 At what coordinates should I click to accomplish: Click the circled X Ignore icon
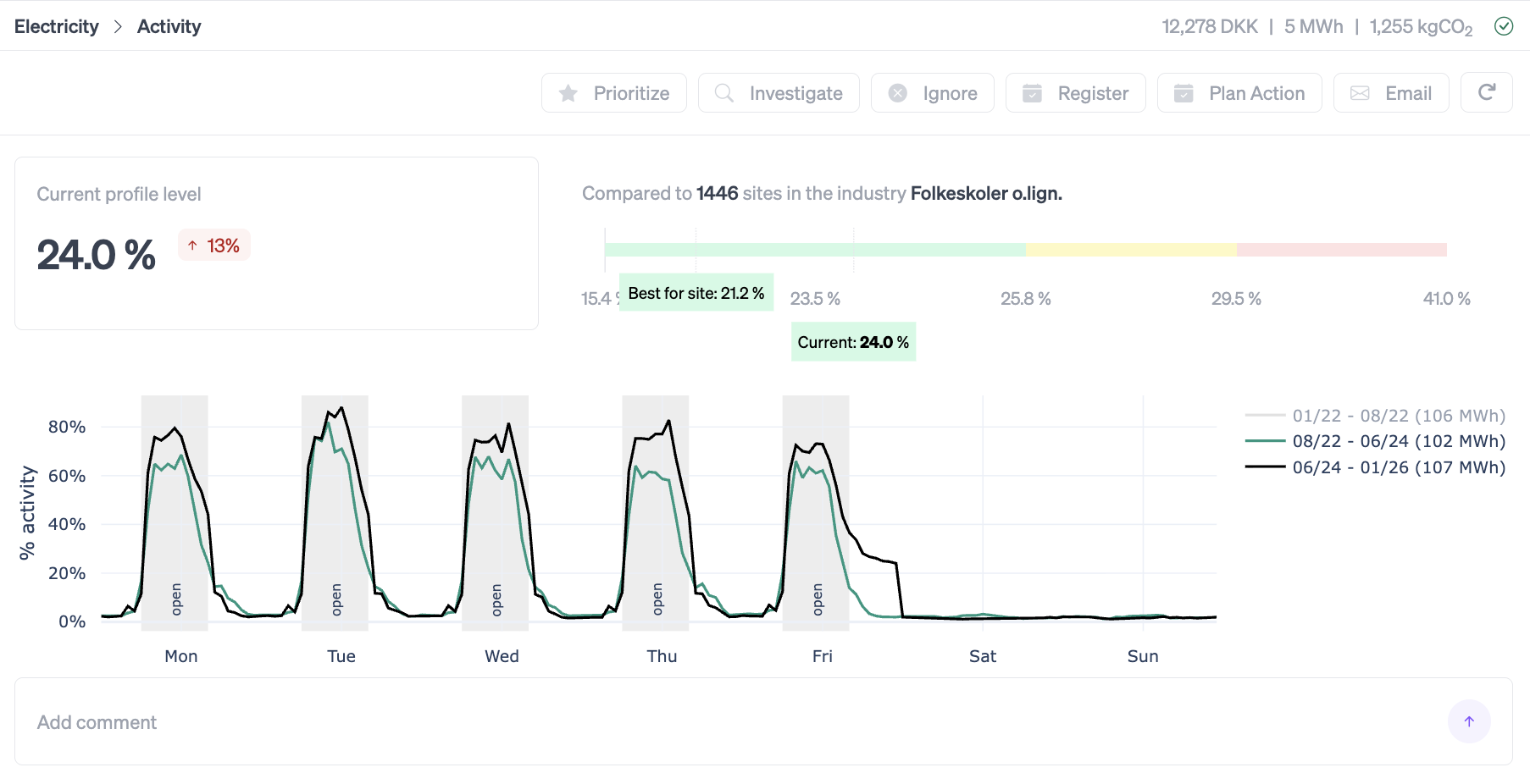(x=898, y=93)
